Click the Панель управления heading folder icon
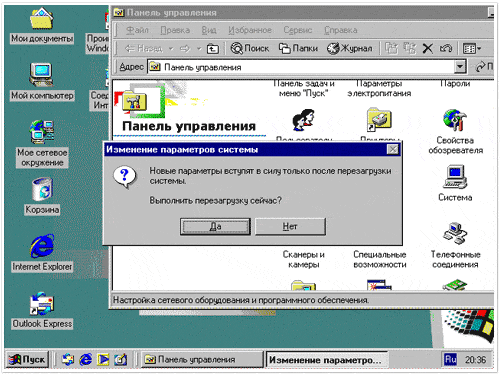 (135, 101)
